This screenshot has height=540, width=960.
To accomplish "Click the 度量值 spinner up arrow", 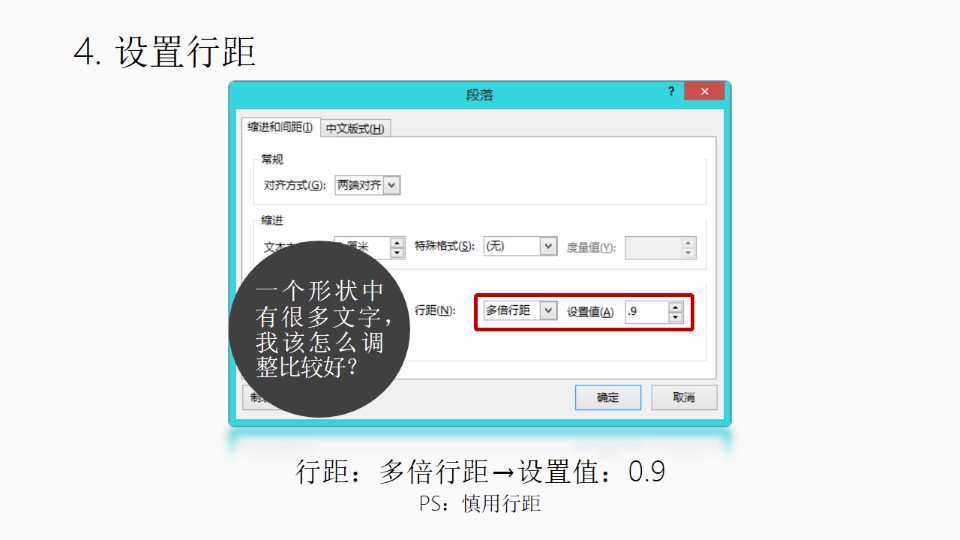I will (x=688, y=242).
